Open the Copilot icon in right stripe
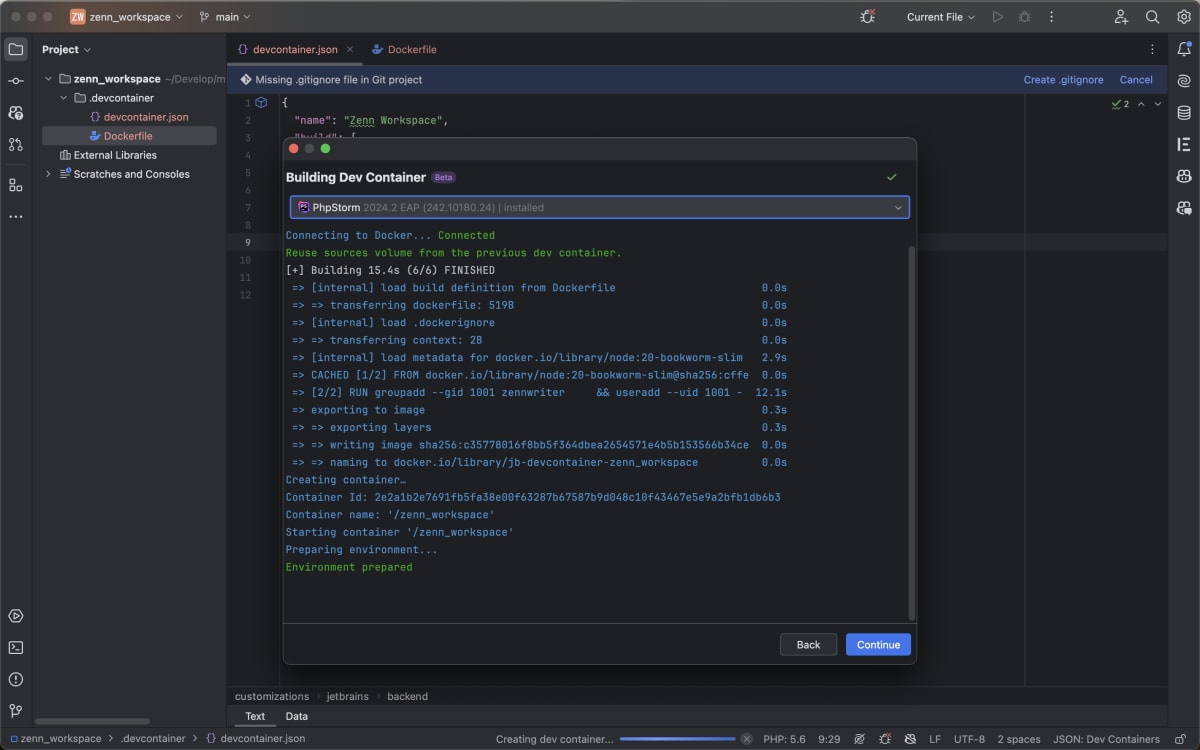 1184,176
